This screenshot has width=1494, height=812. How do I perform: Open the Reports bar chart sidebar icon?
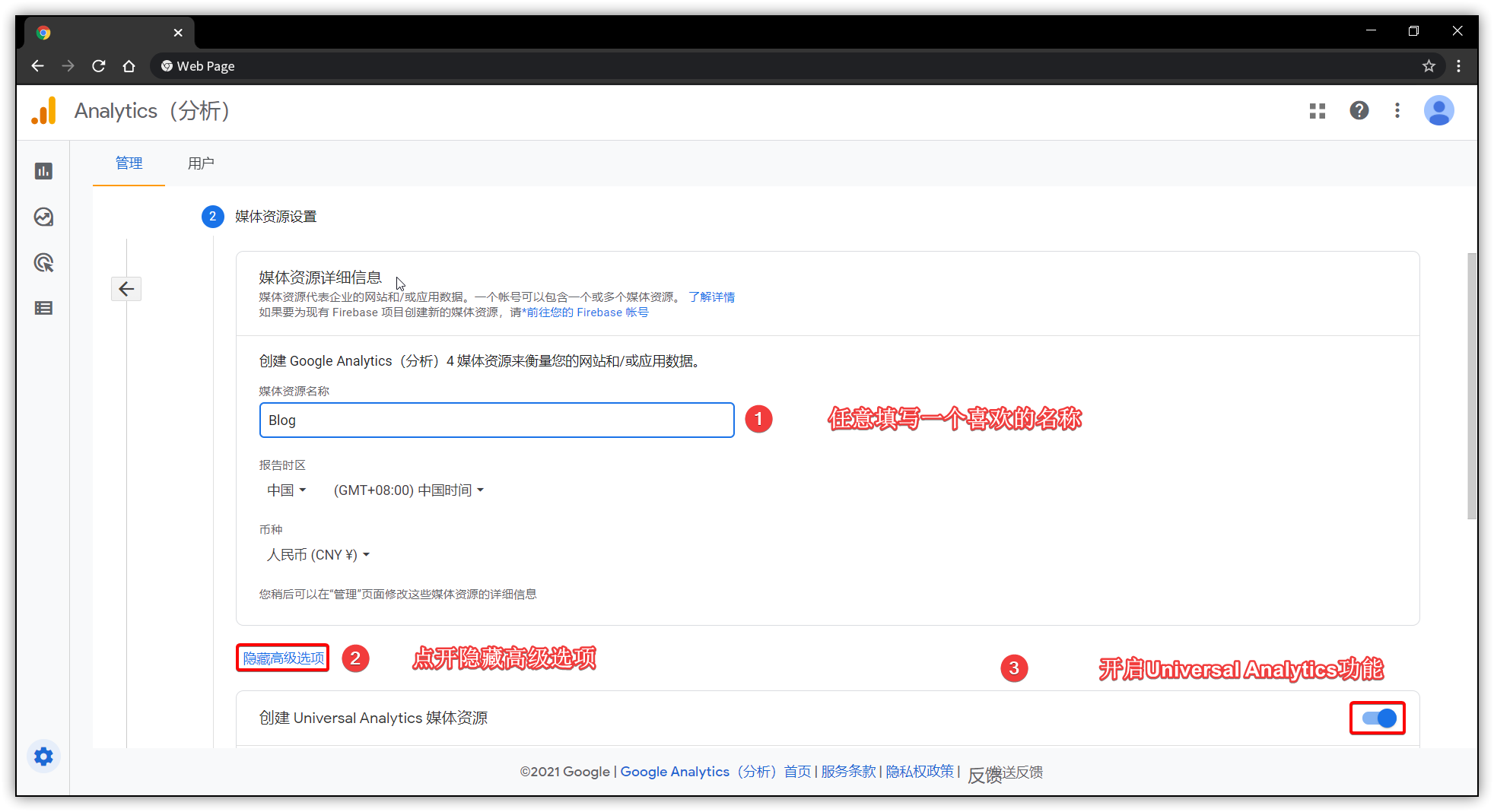(x=43, y=171)
